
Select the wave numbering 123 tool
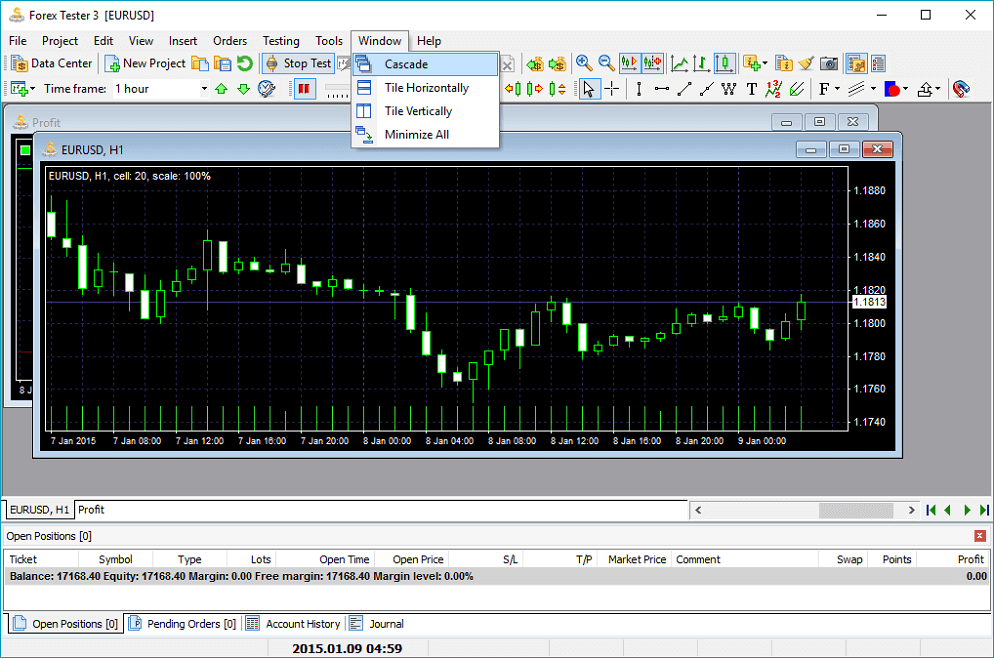[x=773, y=89]
